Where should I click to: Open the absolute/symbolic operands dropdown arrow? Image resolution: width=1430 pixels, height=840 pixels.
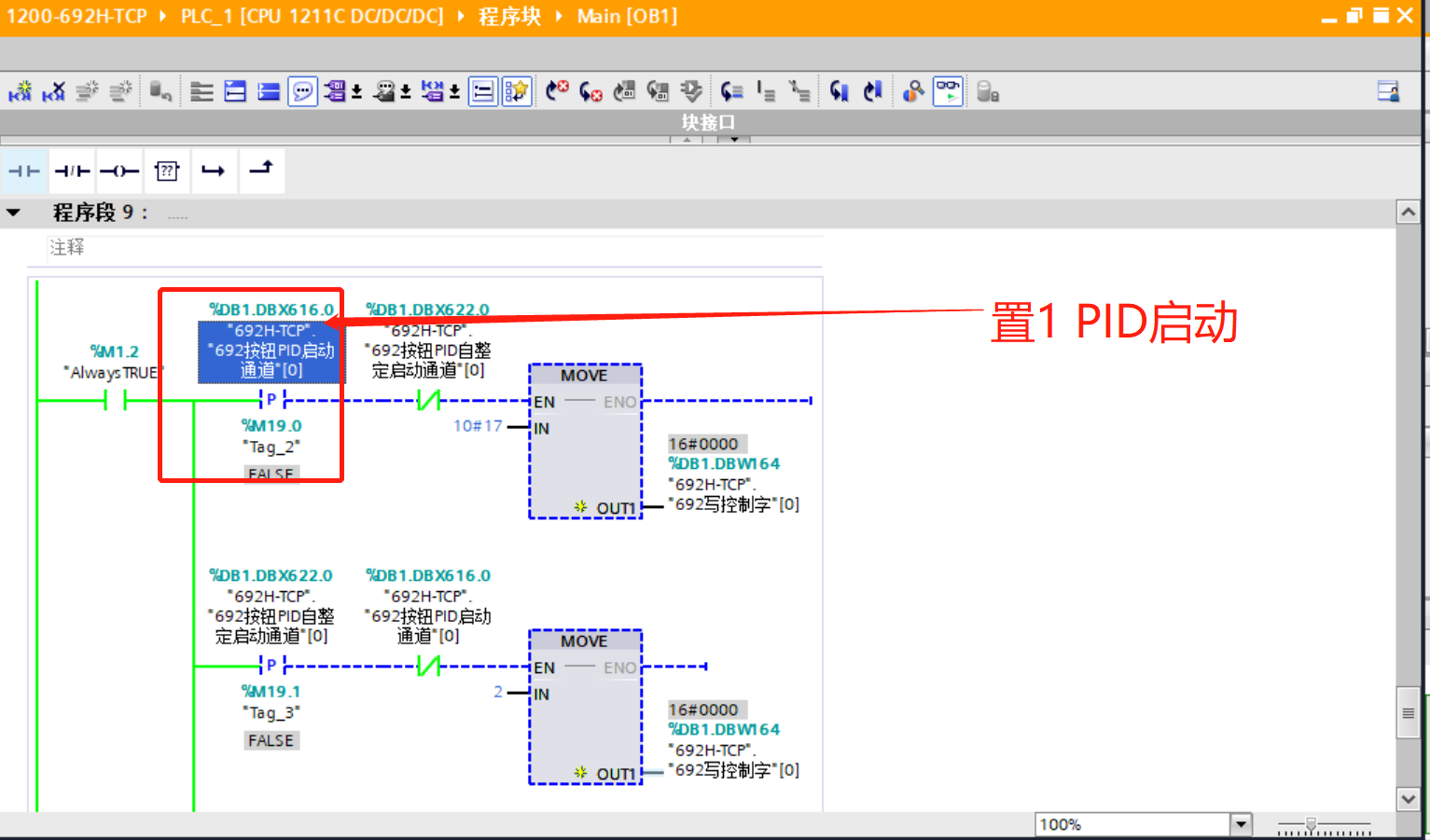click(357, 92)
